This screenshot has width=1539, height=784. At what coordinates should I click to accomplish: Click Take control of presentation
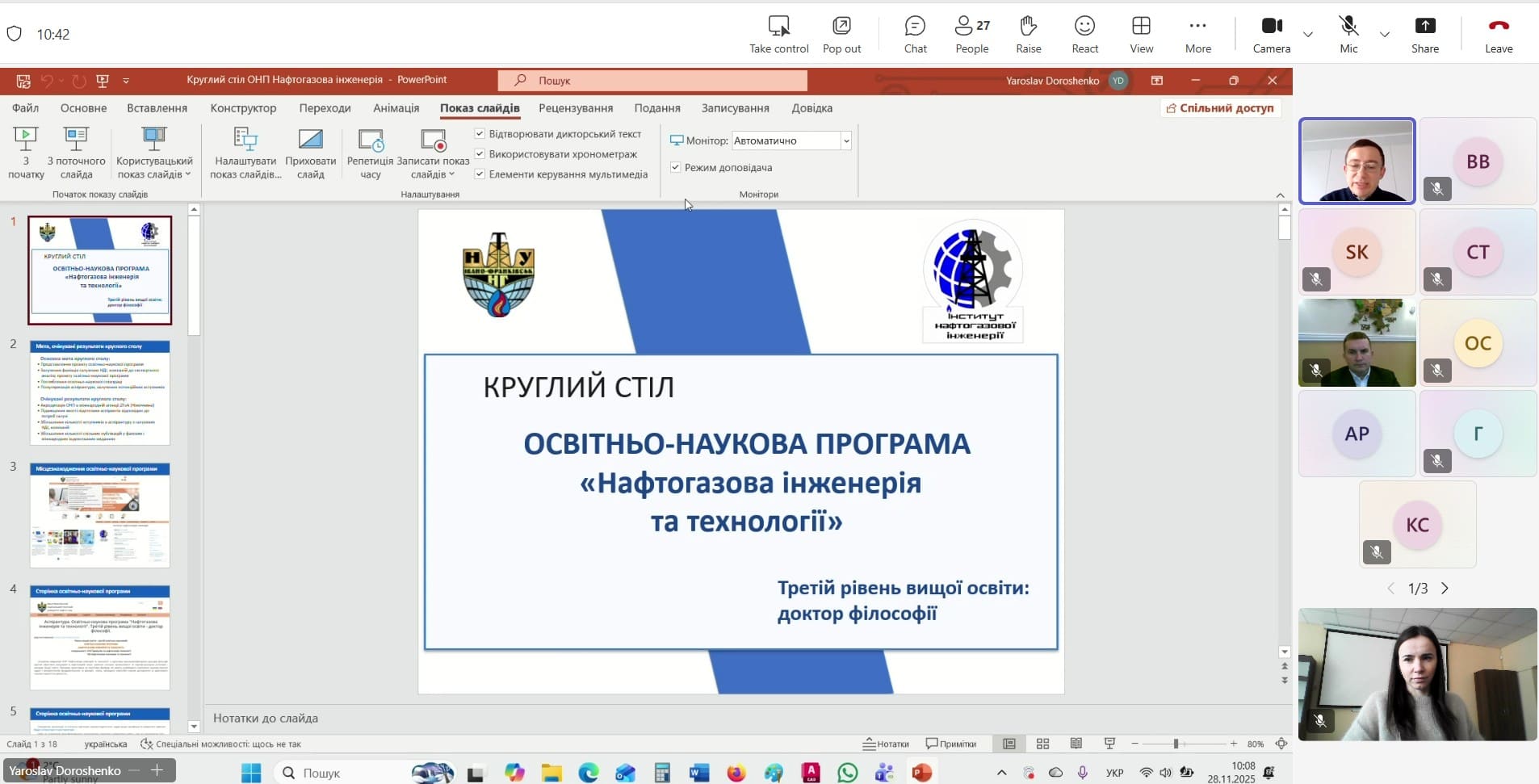pyautogui.click(x=778, y=35)
